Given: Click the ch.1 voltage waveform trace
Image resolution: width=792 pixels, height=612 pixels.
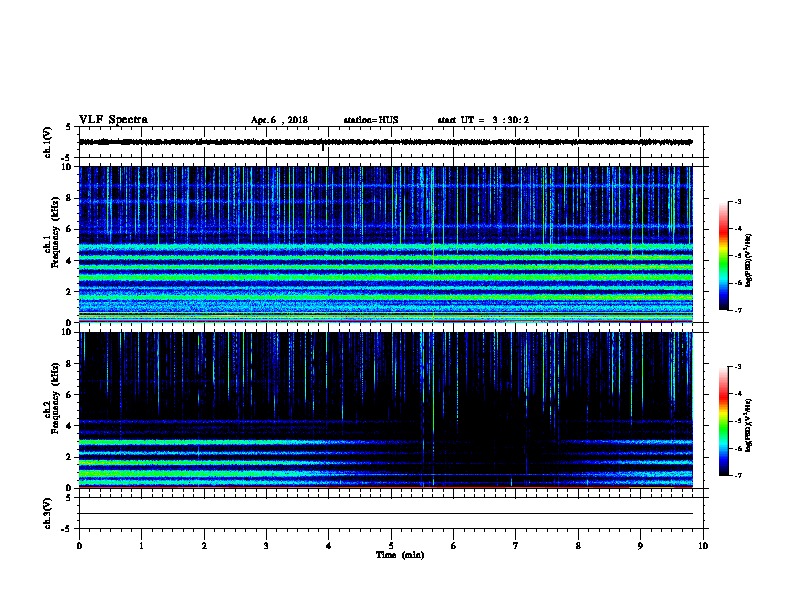Looking at the screenshot, I should point(386,142).
